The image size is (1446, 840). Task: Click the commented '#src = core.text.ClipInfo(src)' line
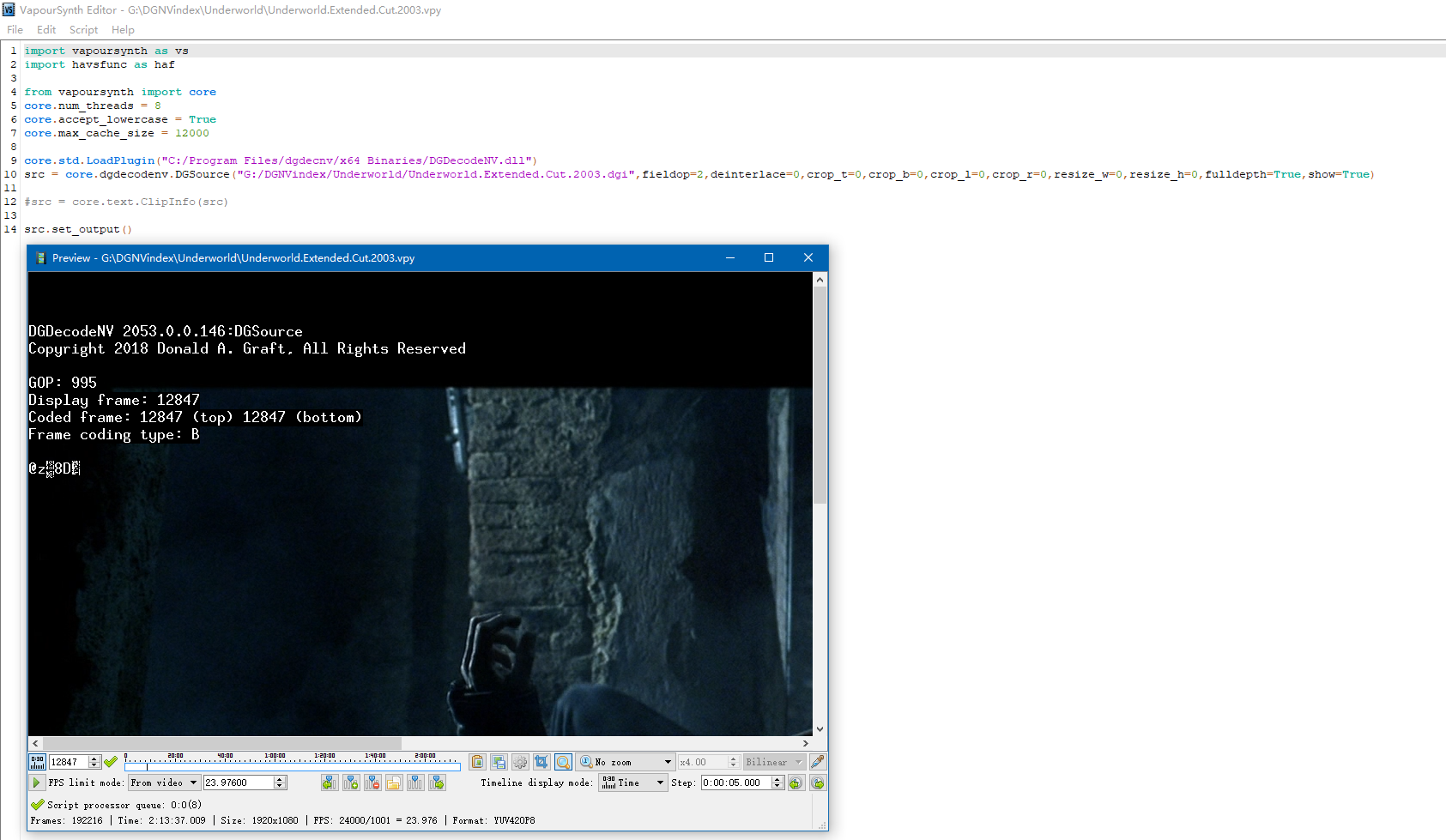click(126, 202)
